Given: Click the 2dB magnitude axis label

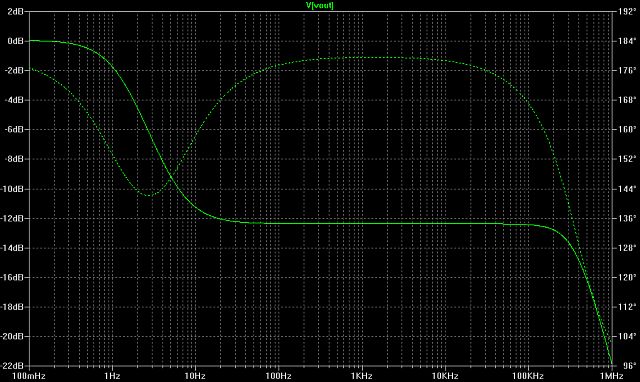Looking at the screenshot, I should 16,11.
